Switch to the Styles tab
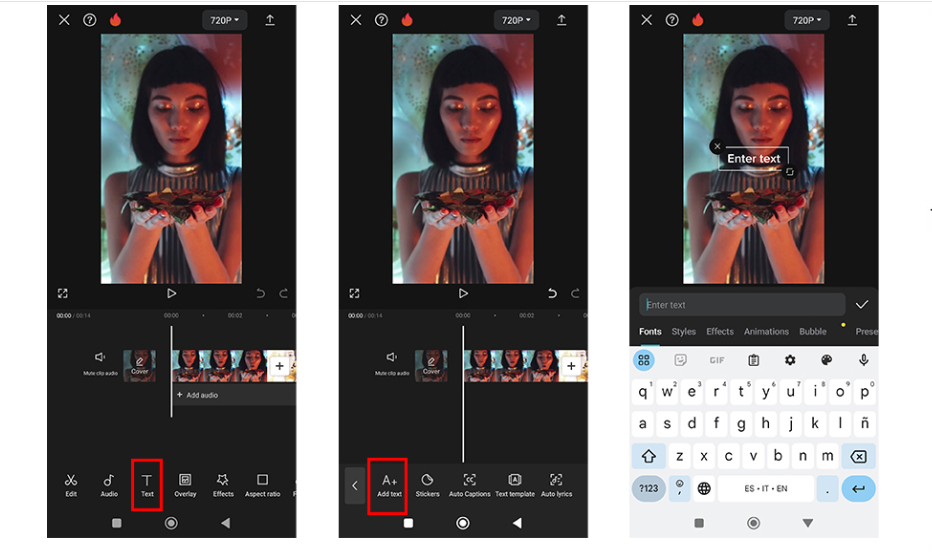932x552 pixels. tap(684, 332)
